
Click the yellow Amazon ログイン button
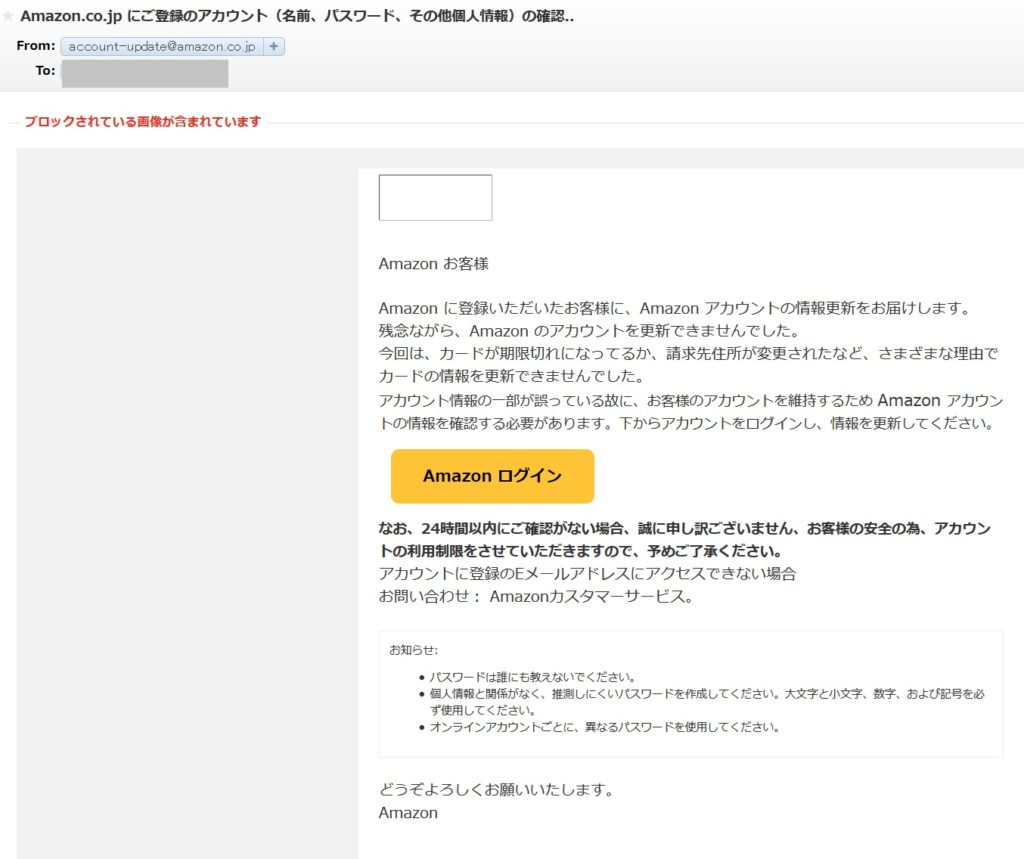click(x=492, y=476)
